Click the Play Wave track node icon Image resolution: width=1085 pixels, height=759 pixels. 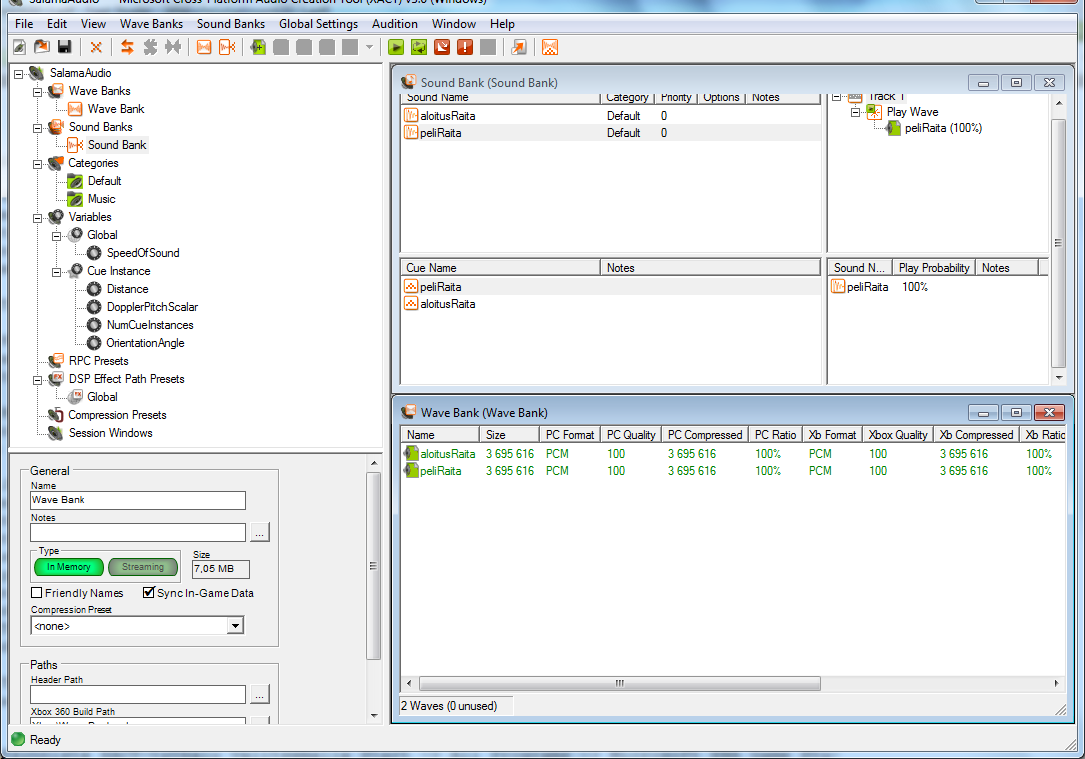[x=875, y=112]
